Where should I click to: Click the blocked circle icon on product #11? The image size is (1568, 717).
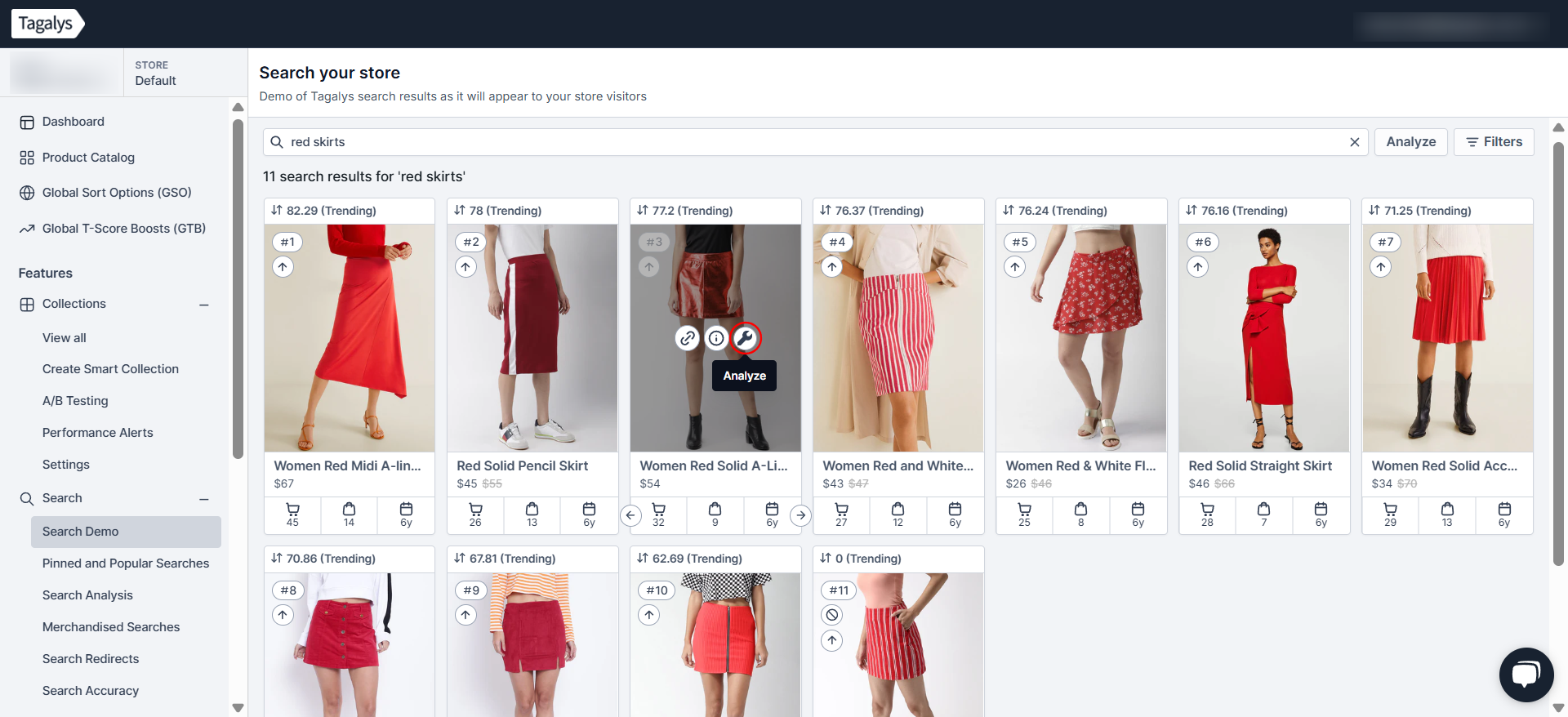click(831, 615)
